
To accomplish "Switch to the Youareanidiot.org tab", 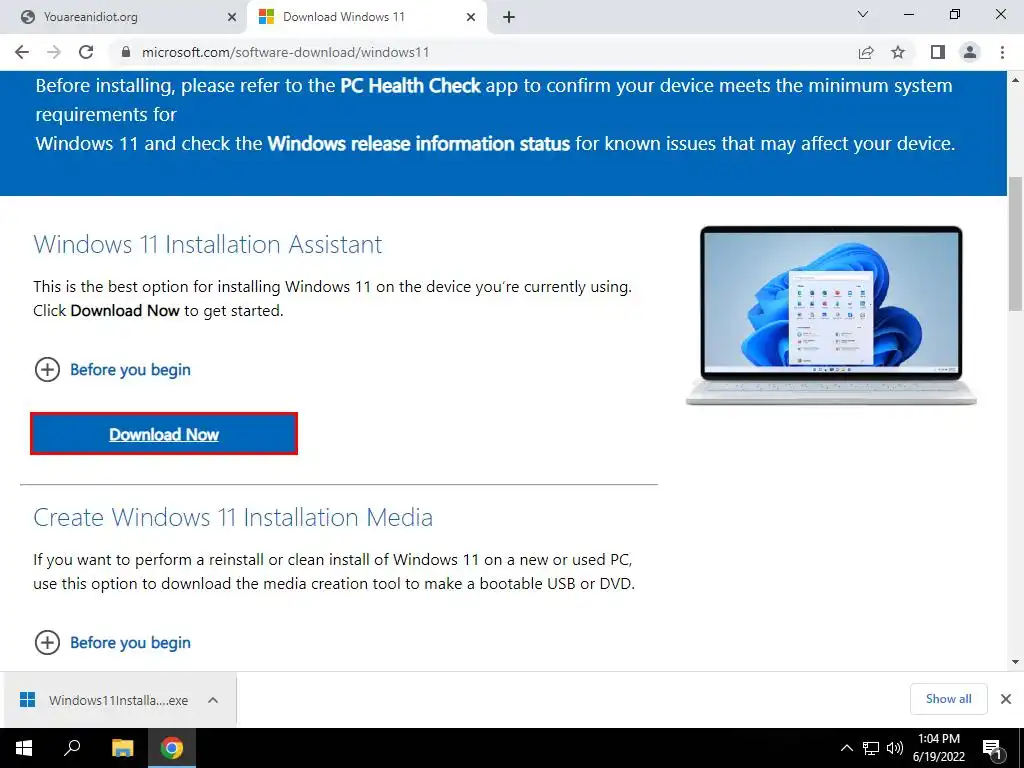I will tap(124, 17).
